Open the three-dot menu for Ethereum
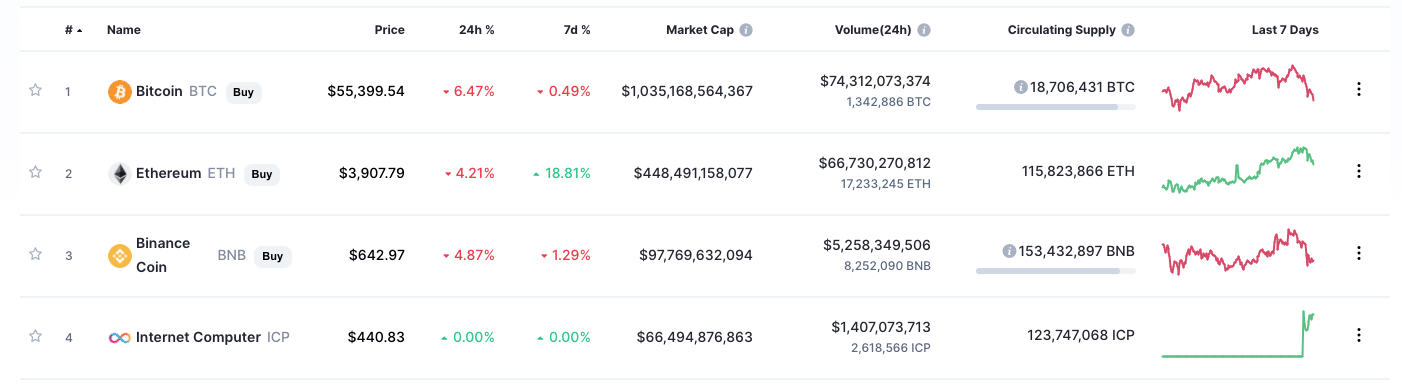The image size is (1402, 386). coord(1358,171)
